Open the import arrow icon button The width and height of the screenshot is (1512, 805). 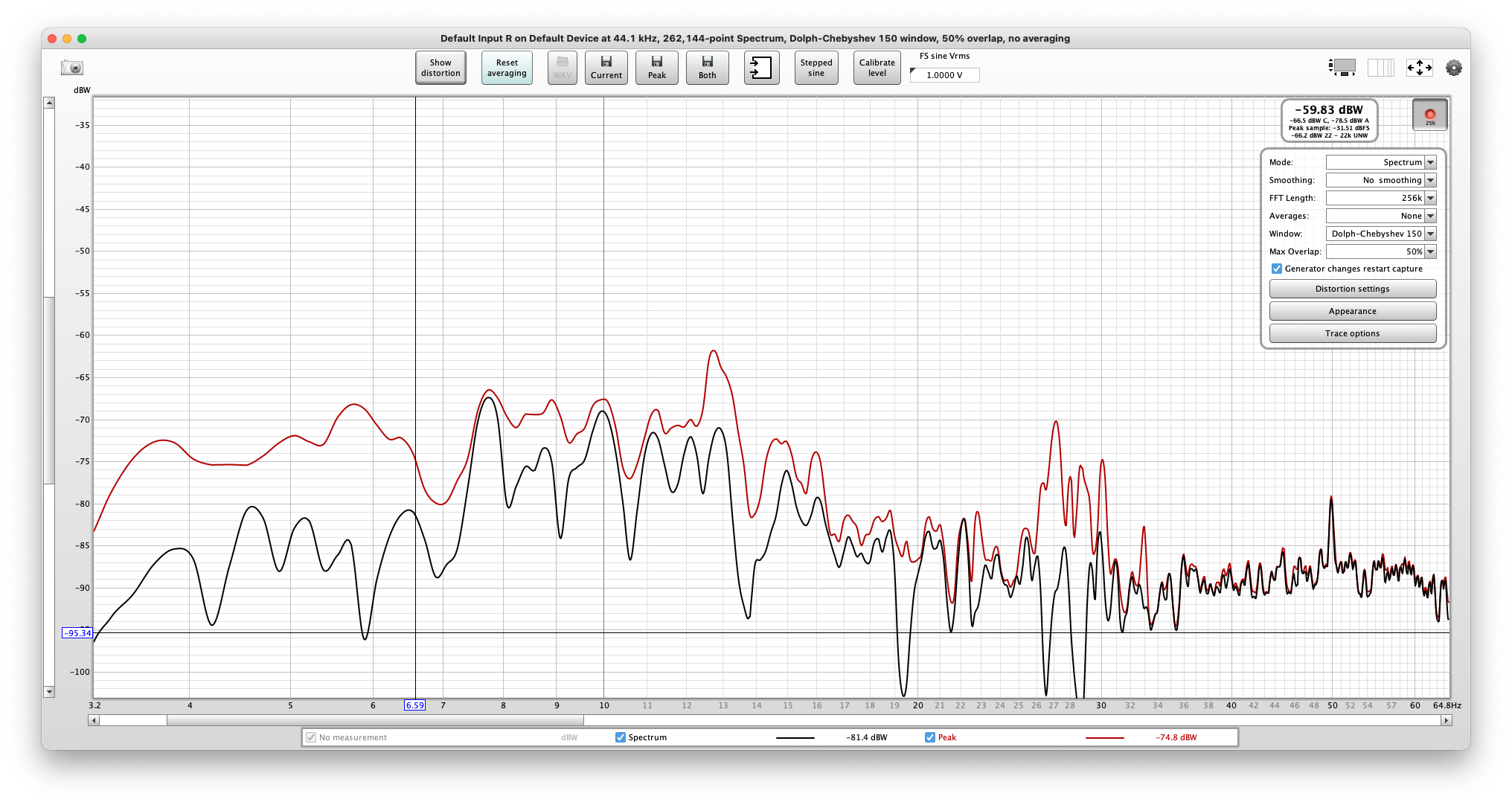point(762,68)
